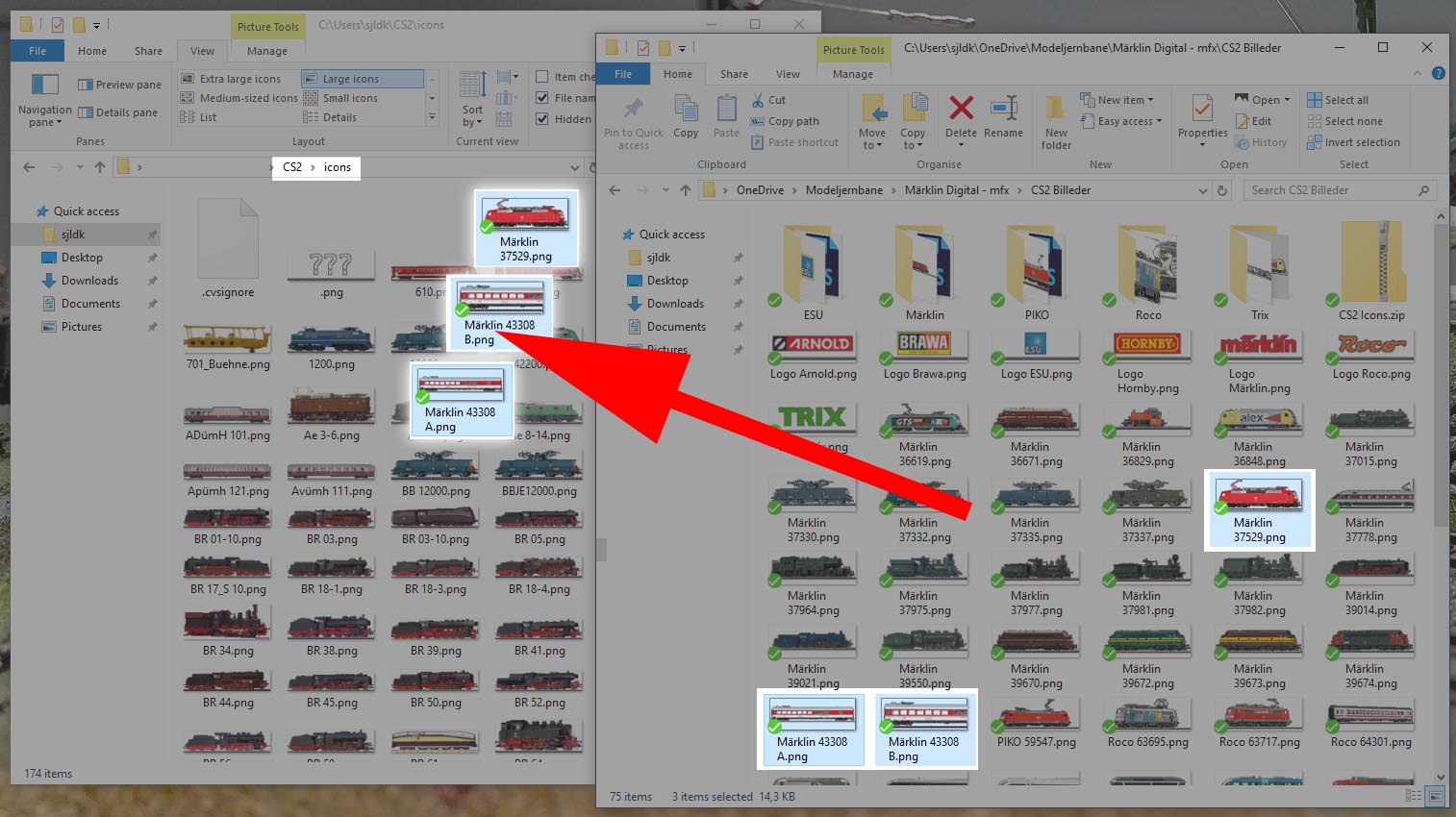Toggle the Item check boxes checkbox
Viewport: 1456px width, 817px height.
coord(542,77)
